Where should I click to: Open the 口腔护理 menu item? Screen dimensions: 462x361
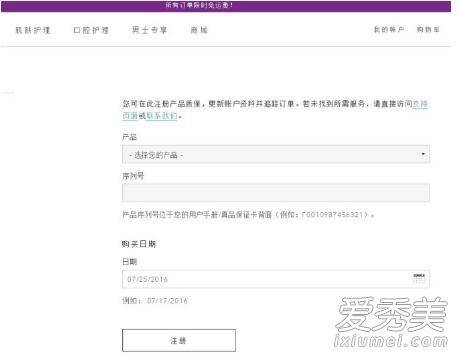click(x=91, y=30)
